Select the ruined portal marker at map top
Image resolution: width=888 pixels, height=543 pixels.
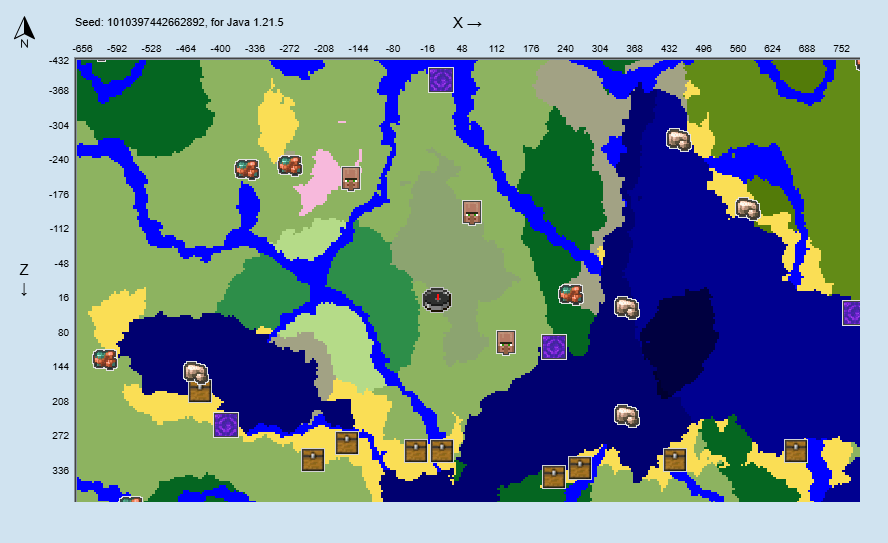point(441,79)
